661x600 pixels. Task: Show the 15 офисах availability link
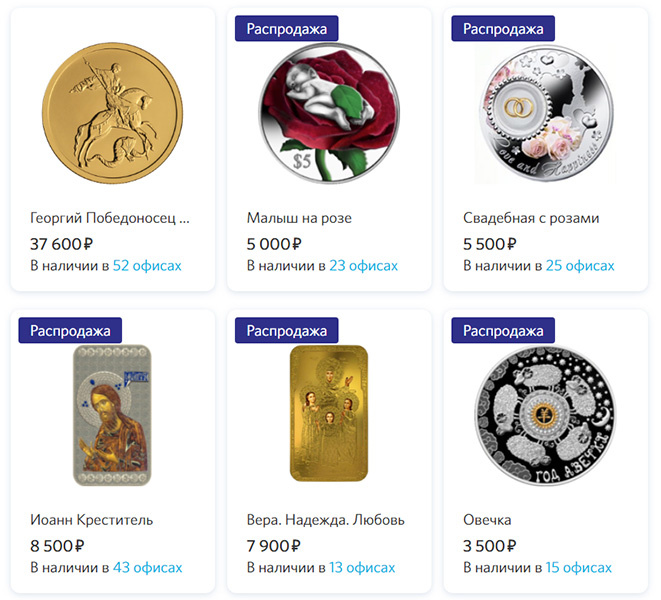click(x=578, y=568)
